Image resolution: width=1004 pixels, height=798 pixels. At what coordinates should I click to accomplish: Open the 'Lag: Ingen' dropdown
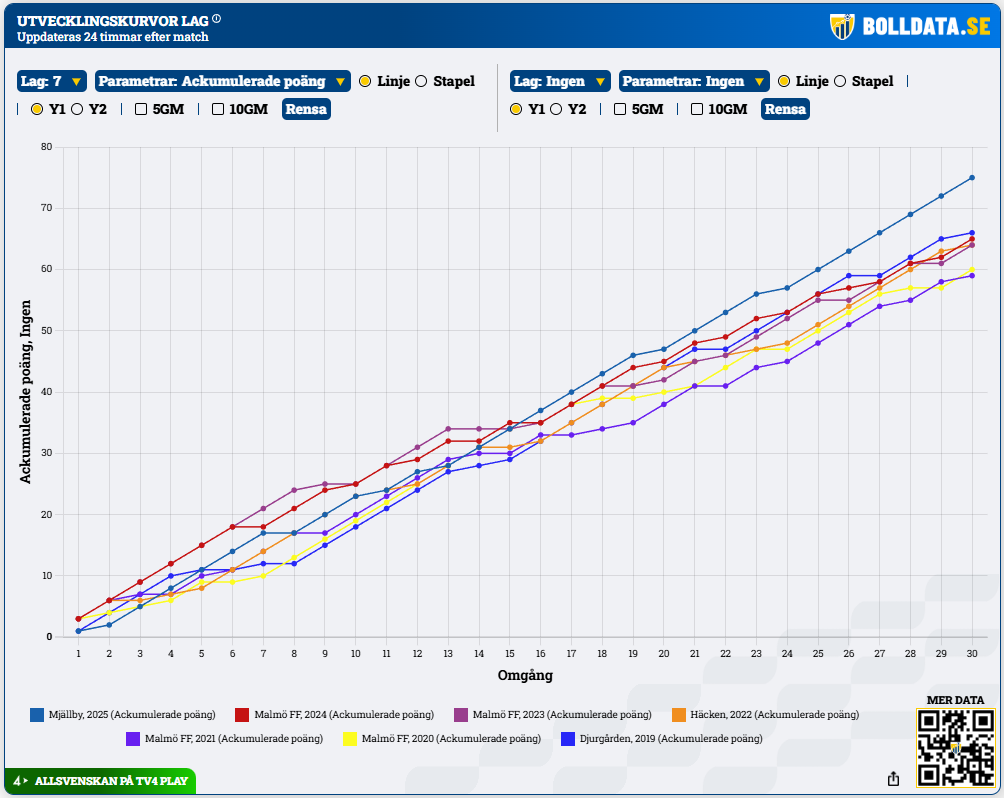tap(560, 81)
